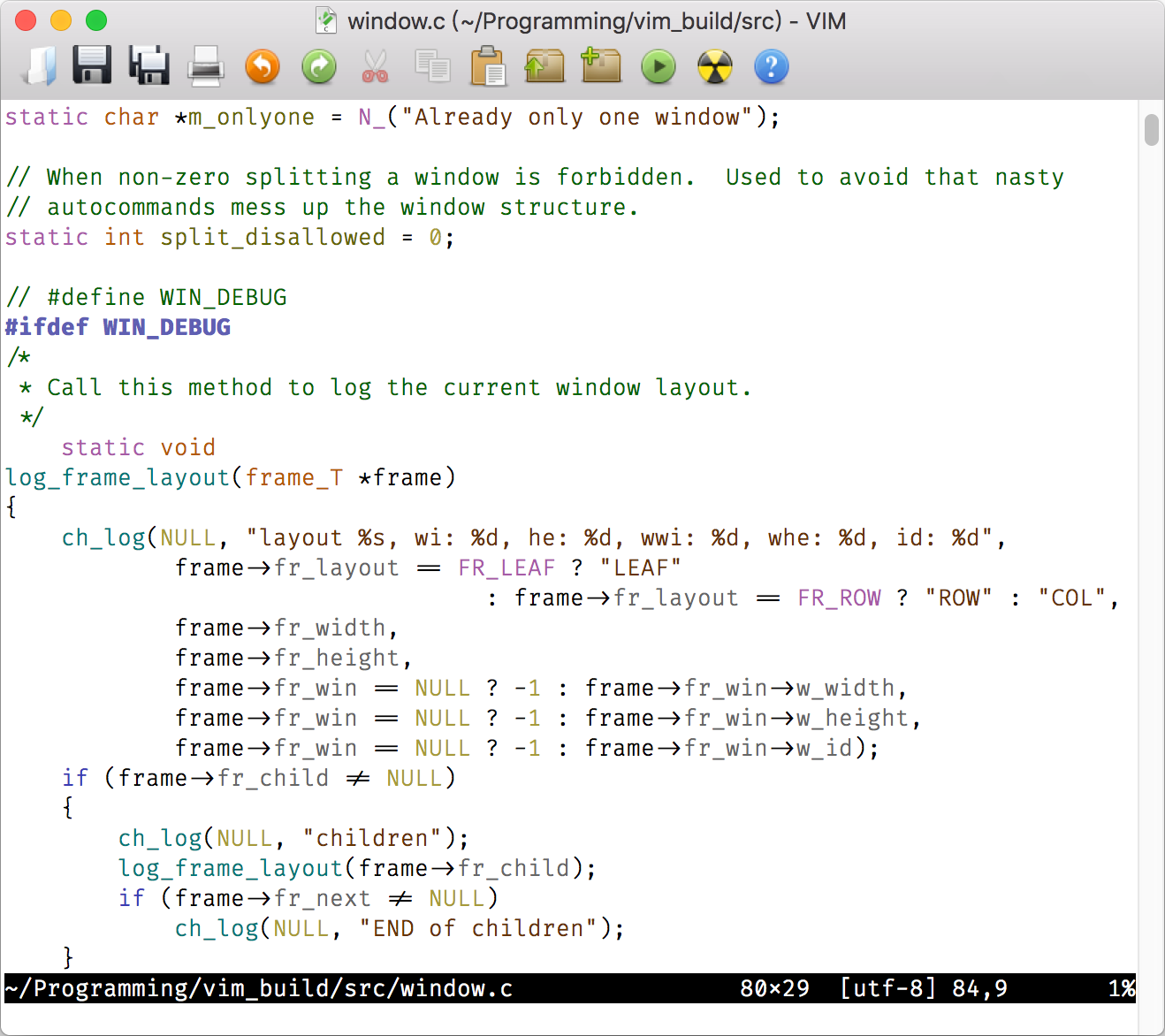Undo the last edit
This screenshot has height=1036, width=1165.
[x=262, y=66]
